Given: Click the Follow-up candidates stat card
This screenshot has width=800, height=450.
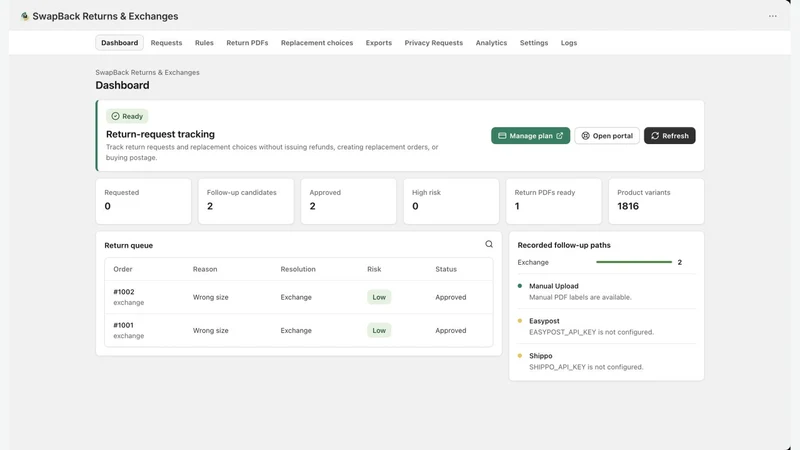Looking at the screenshot, I should (246, 201).
